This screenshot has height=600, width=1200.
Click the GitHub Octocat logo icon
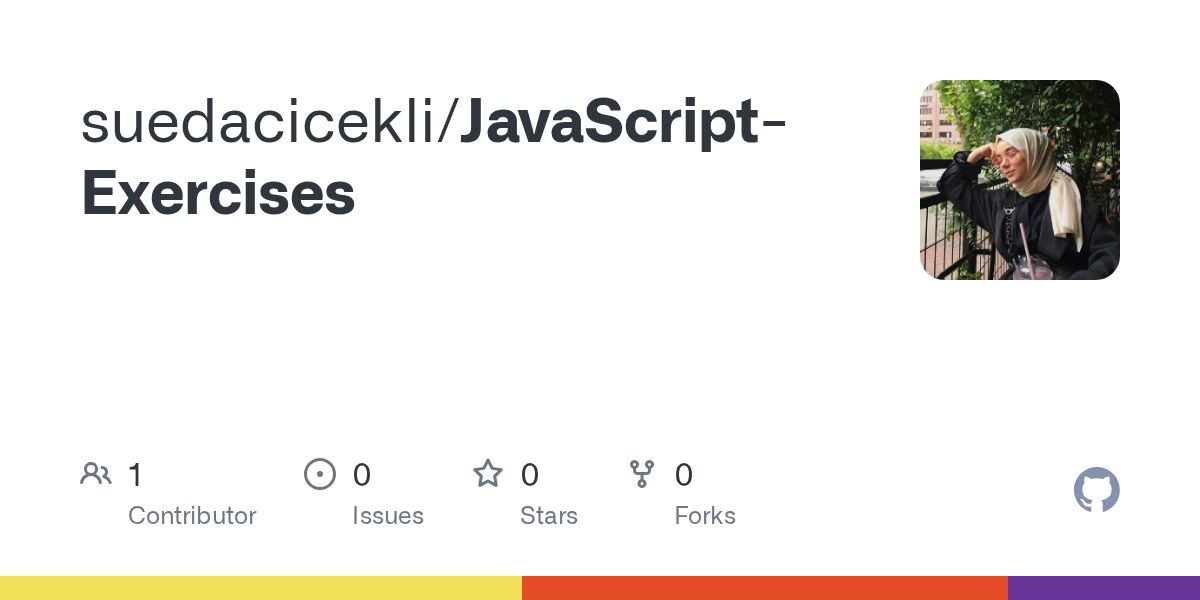click(x=1096, y=490)
